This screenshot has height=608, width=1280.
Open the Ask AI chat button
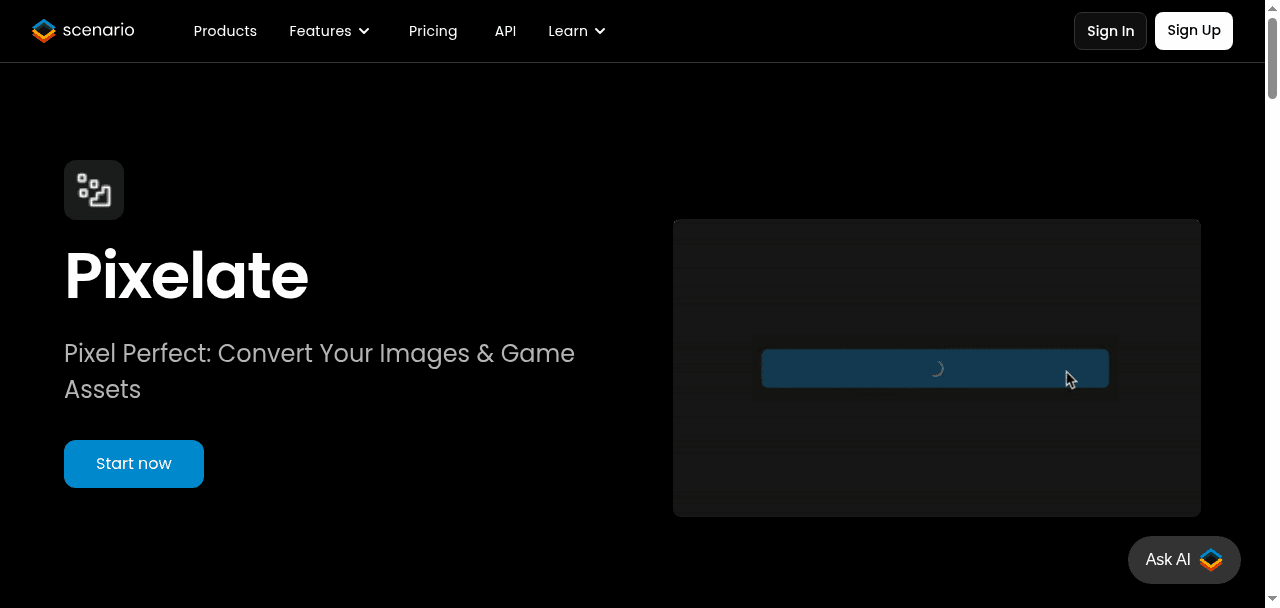(x=1184, y=560)
